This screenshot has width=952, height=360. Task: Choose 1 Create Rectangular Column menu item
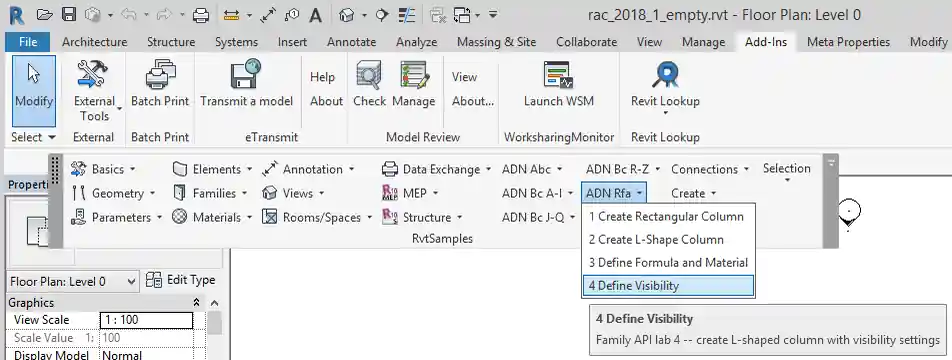(x=668, y=216)
